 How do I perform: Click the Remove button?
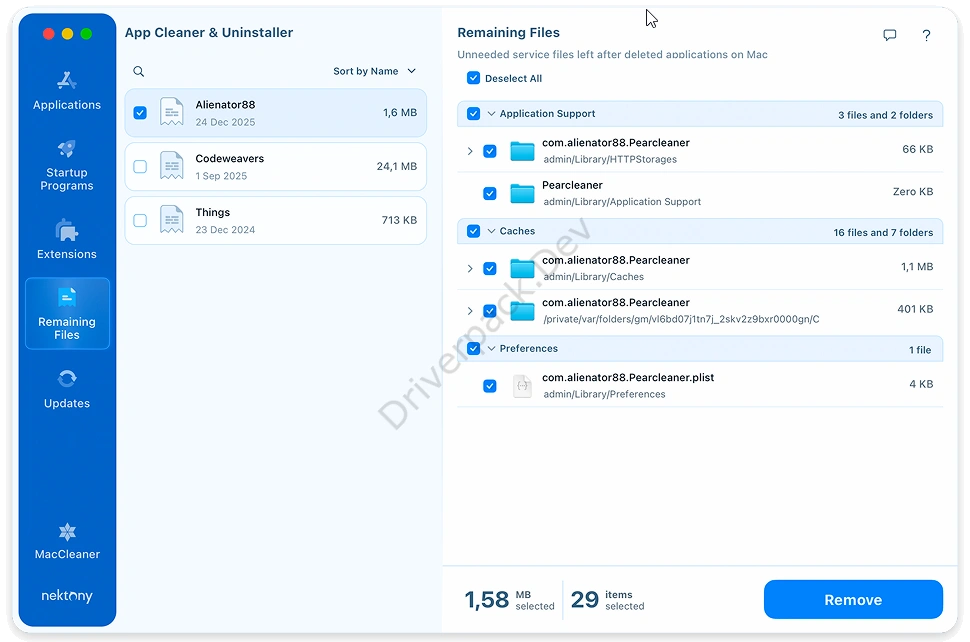(853, 599)
